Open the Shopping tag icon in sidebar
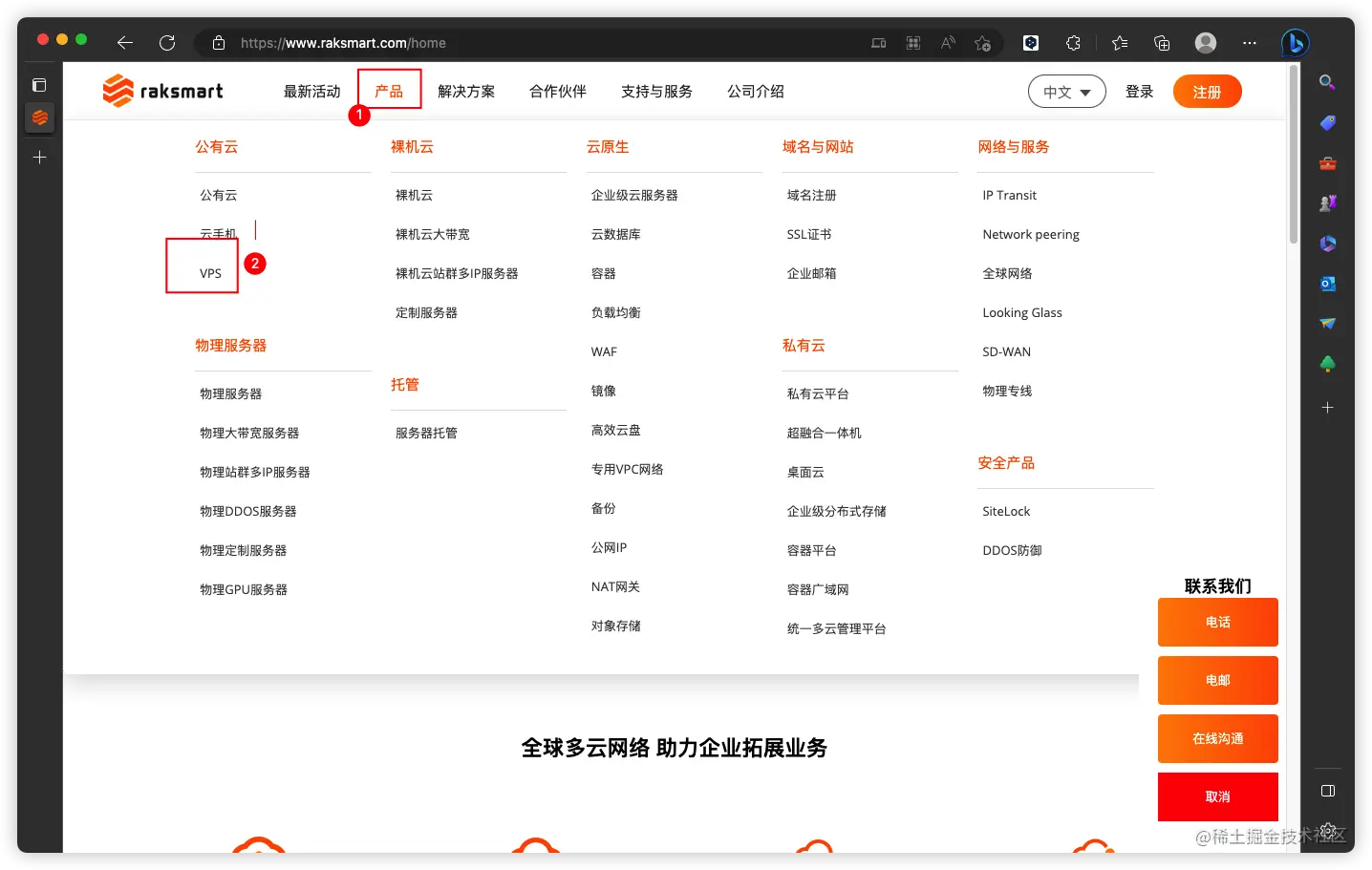Image resolution: width=1372 pixels, height=870 pixels. click(x=1327, y=123)
